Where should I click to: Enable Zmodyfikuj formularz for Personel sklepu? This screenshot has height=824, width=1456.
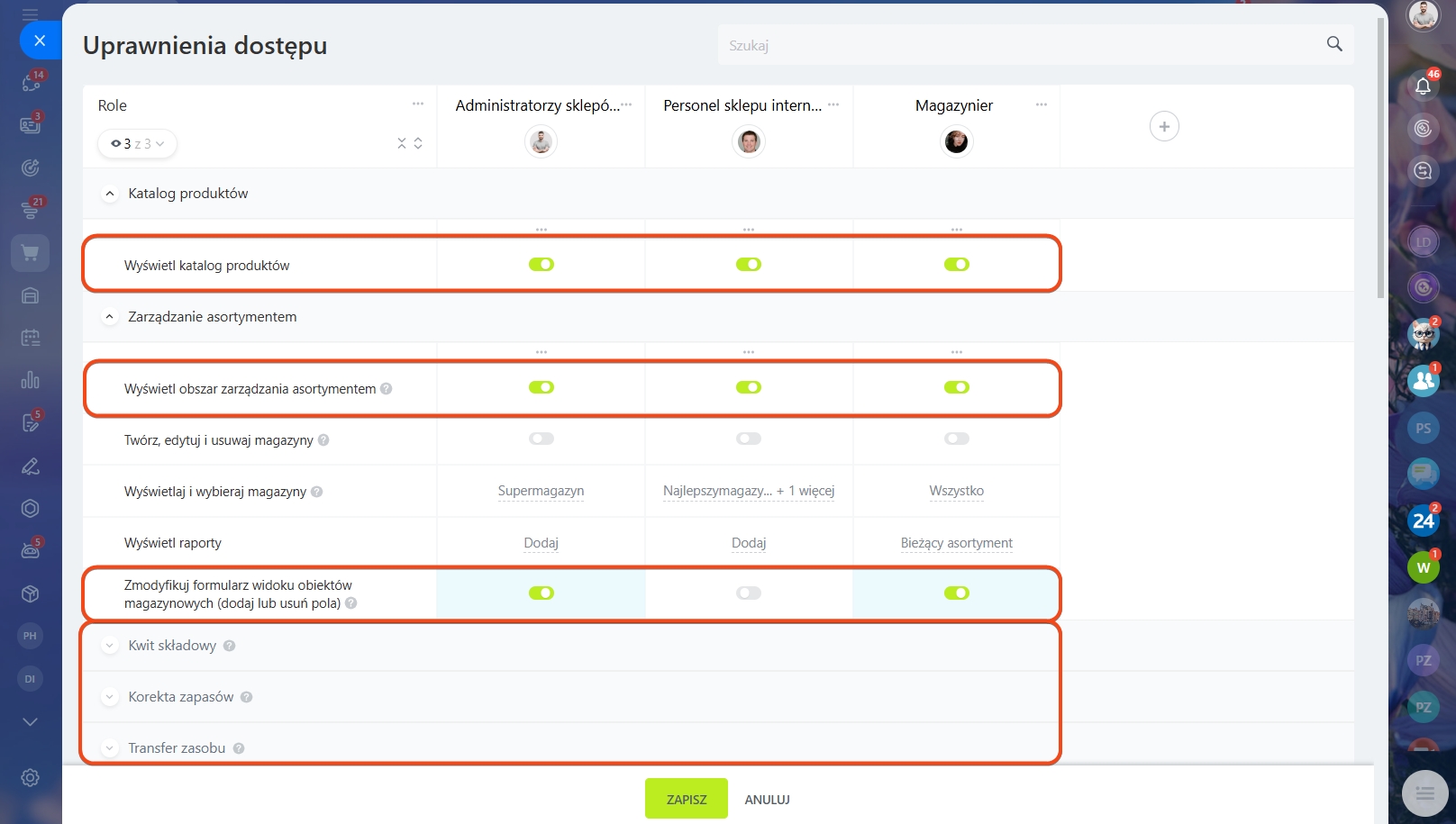[749, 593]
